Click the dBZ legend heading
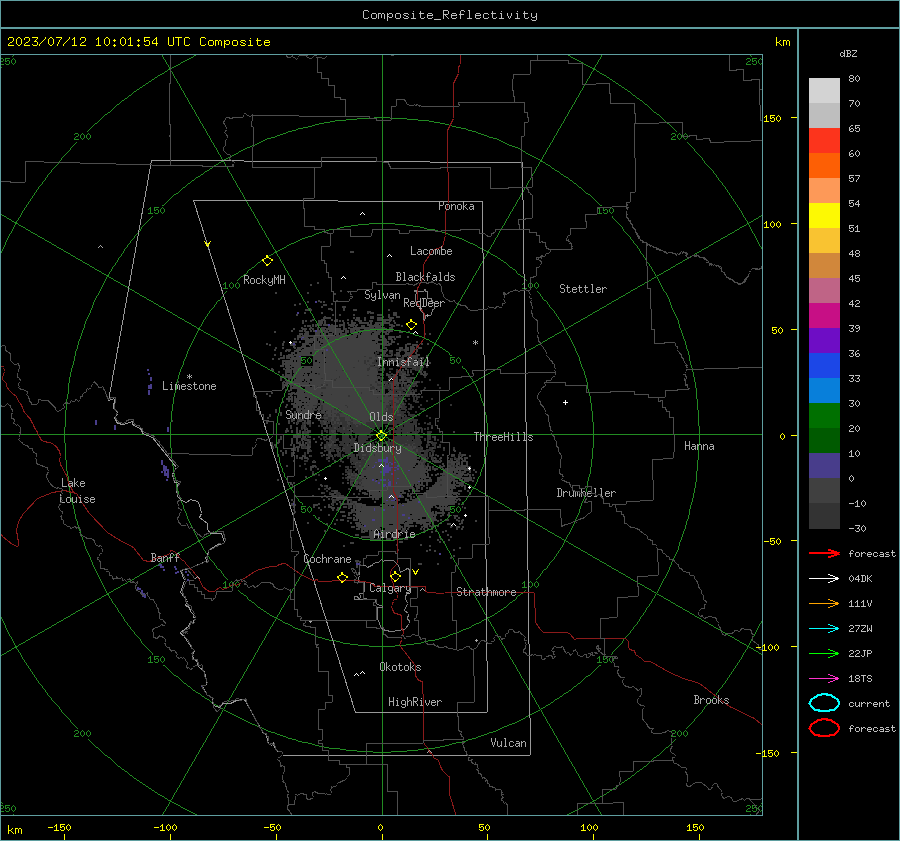Image resolution: width=900 pixels, height=841 pixels. pyautogui.click(x=848, y=53)
